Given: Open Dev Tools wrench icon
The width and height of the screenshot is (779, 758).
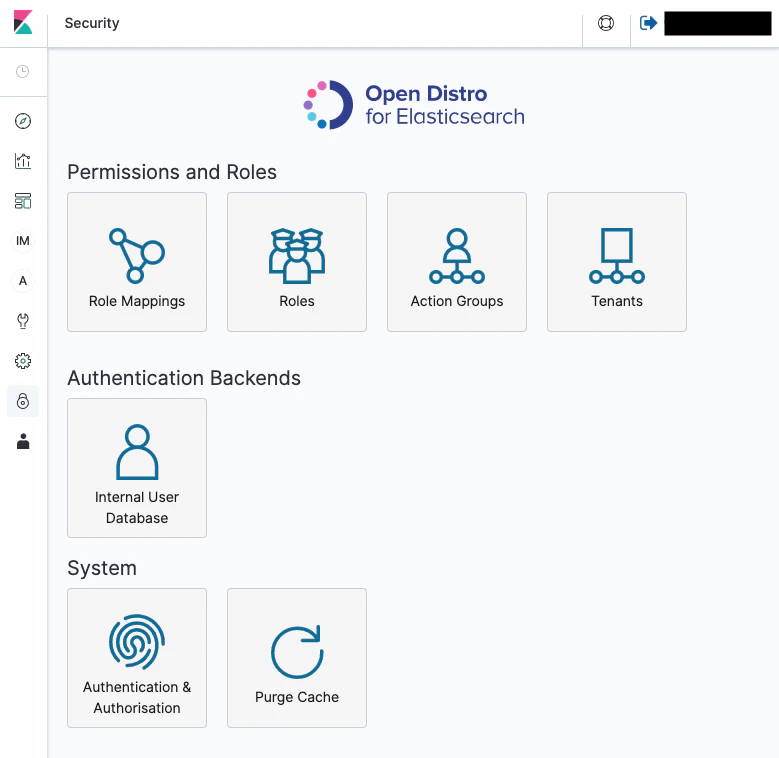Looking at the screenshot, I should 23,321.
